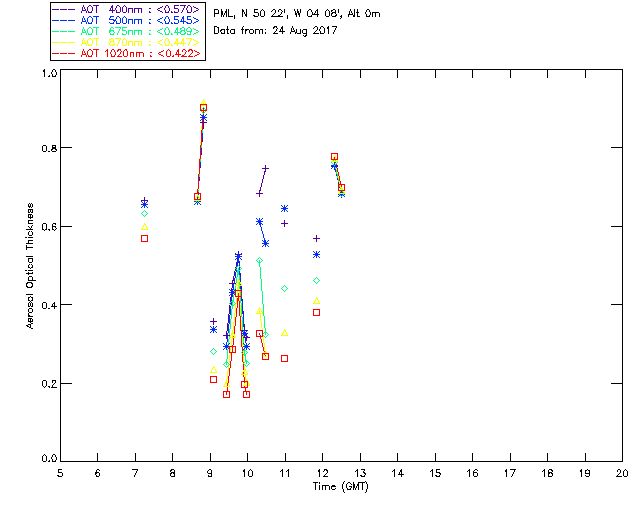Click the green diamond marker at hour 11
Viewport: 640px width, 512px height.
pos(284,289)
